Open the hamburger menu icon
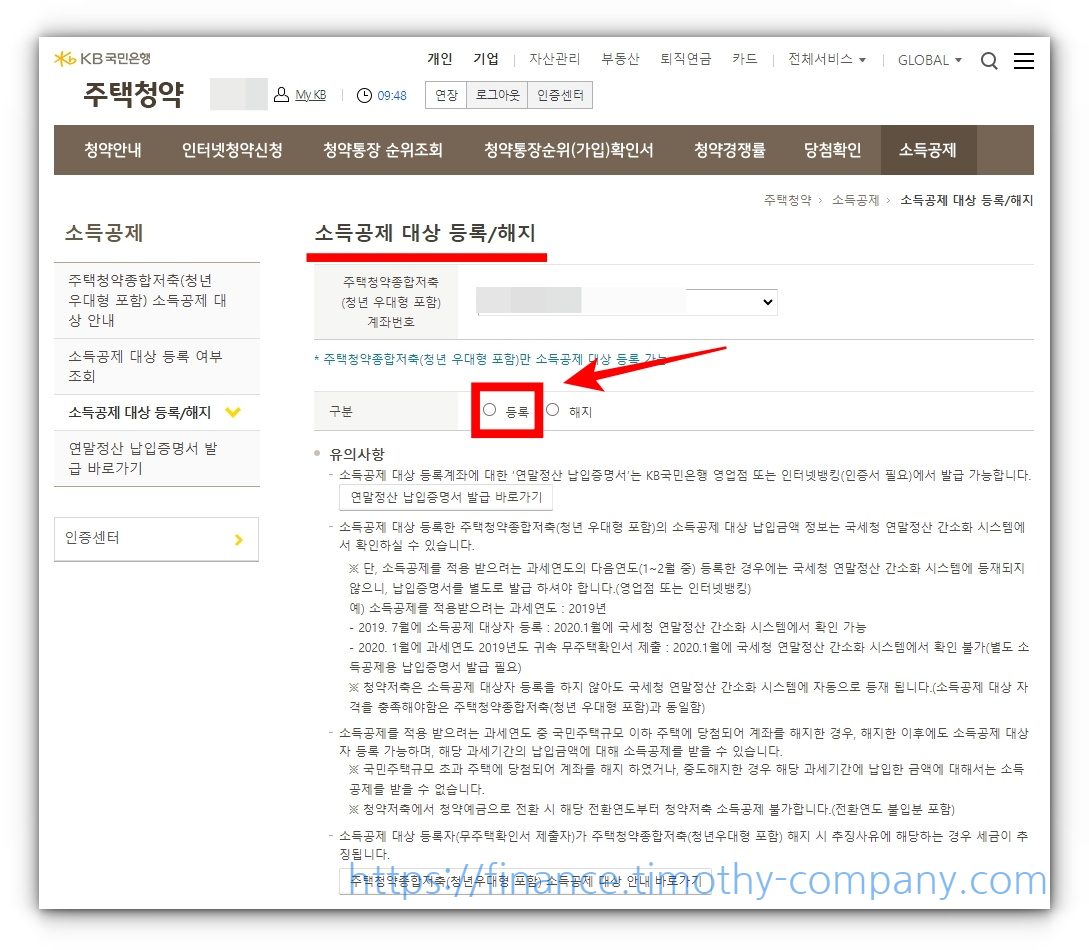1089x950 pixels. (1024, 60)
